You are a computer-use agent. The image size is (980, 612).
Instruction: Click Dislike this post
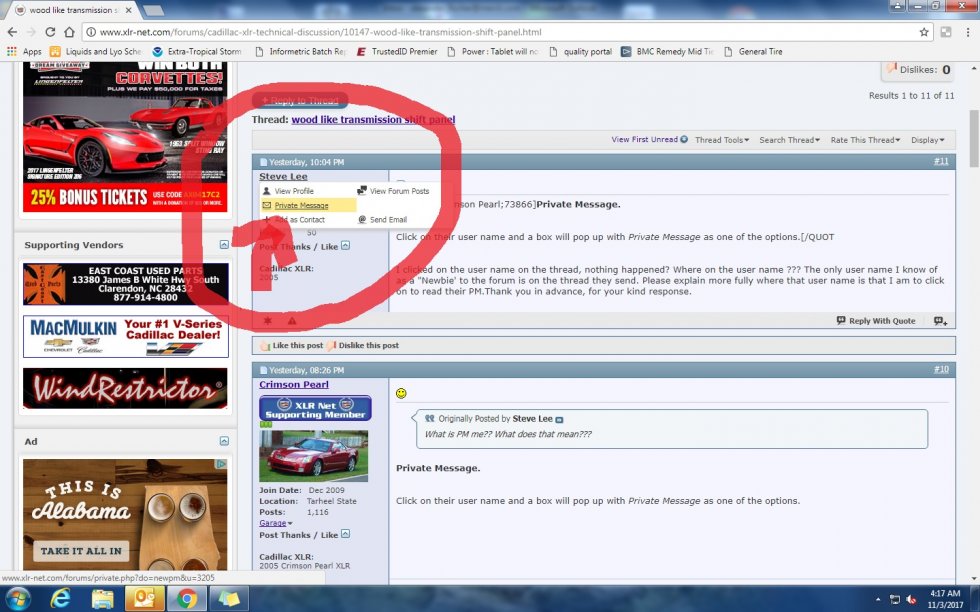(363, 345)
